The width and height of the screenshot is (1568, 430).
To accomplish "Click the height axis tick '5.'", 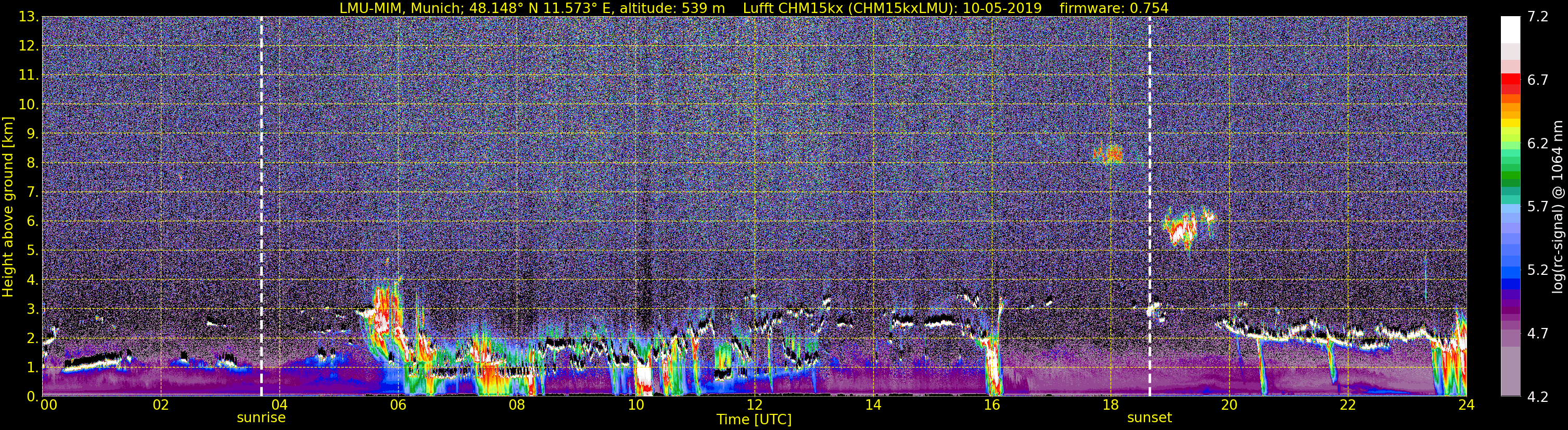I will point(32,250).
